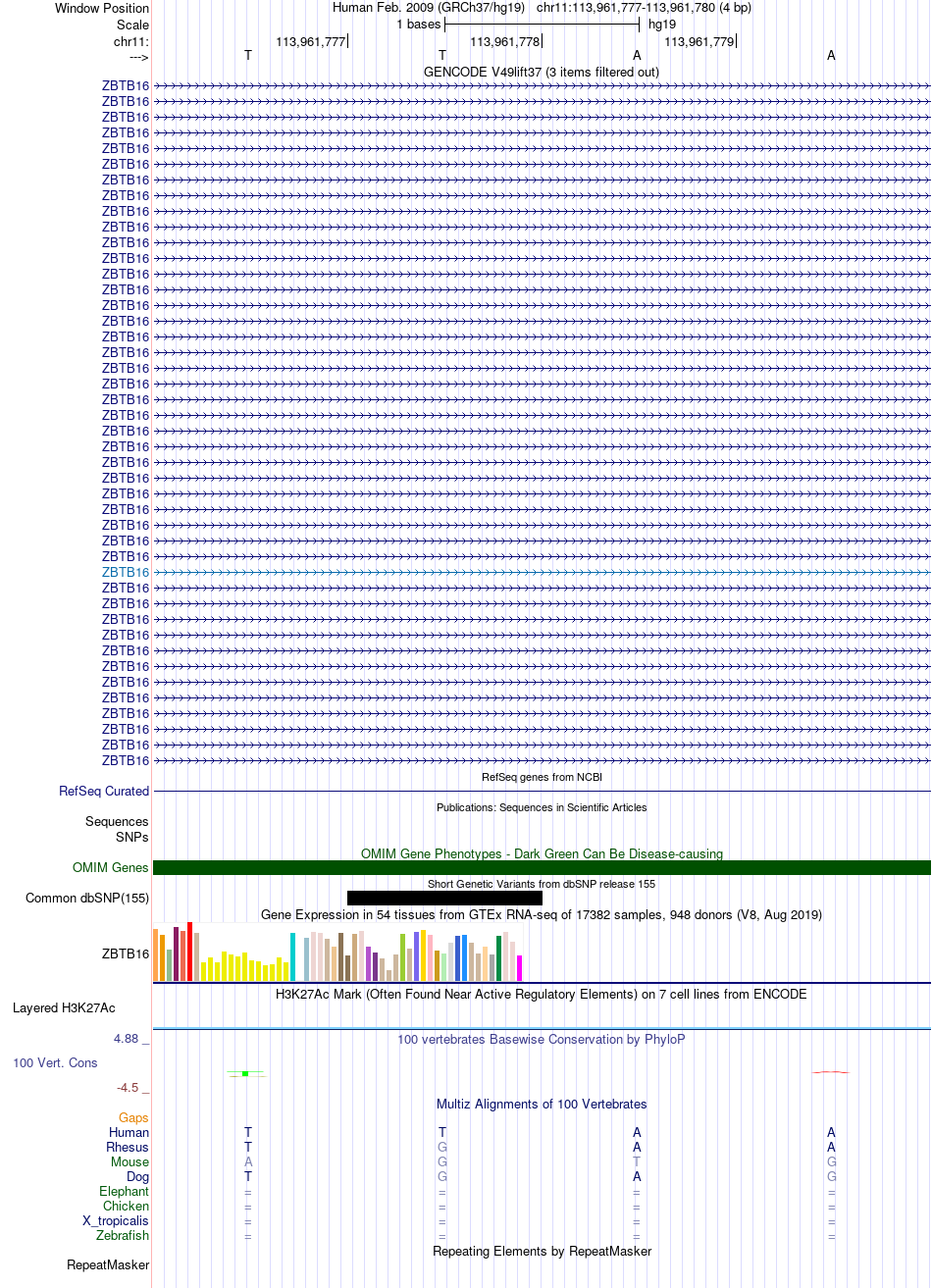Click the Layered H3K27Ac track label

(x=64, y=1007)
